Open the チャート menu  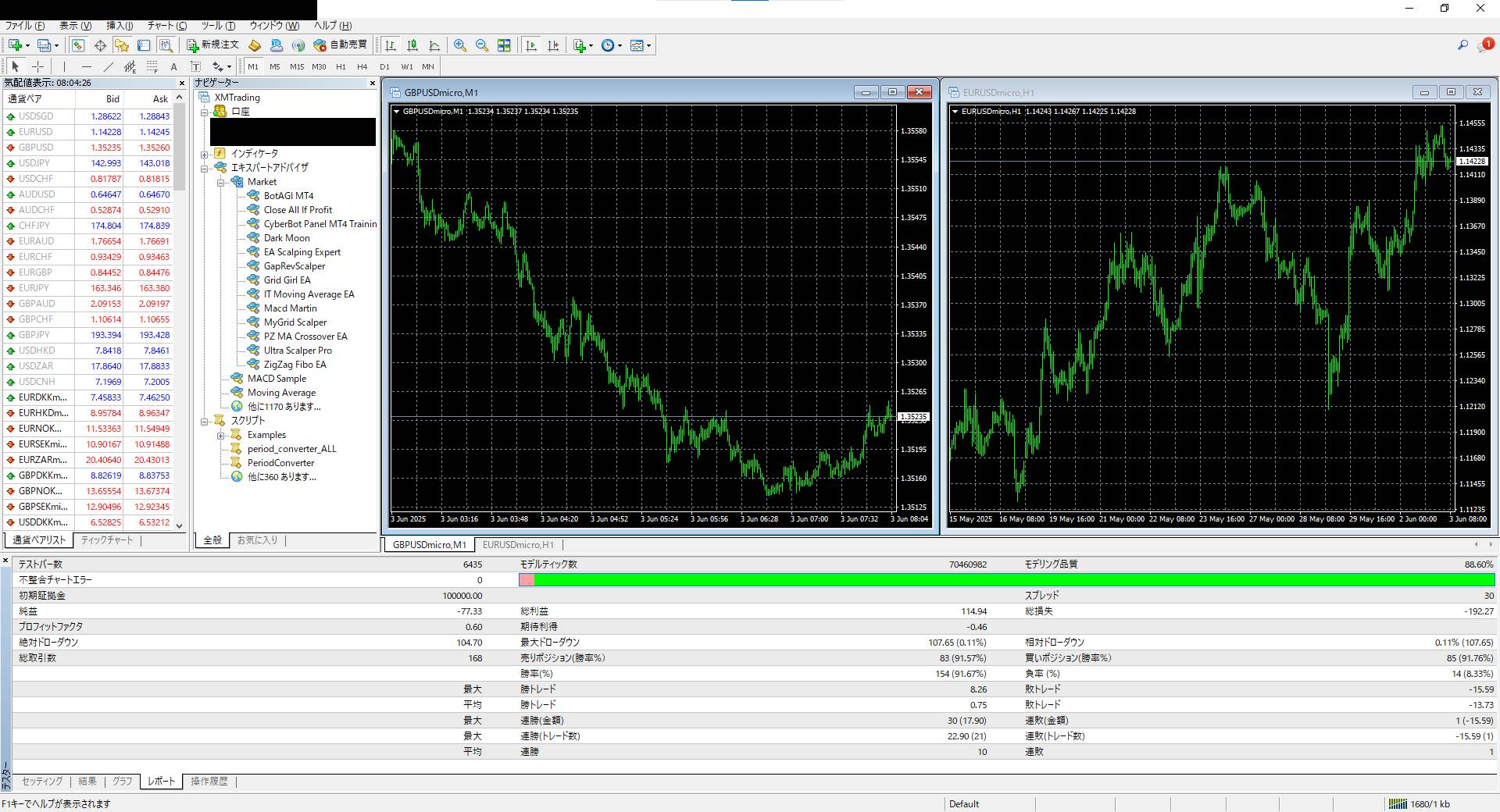(x=166, y=26)
